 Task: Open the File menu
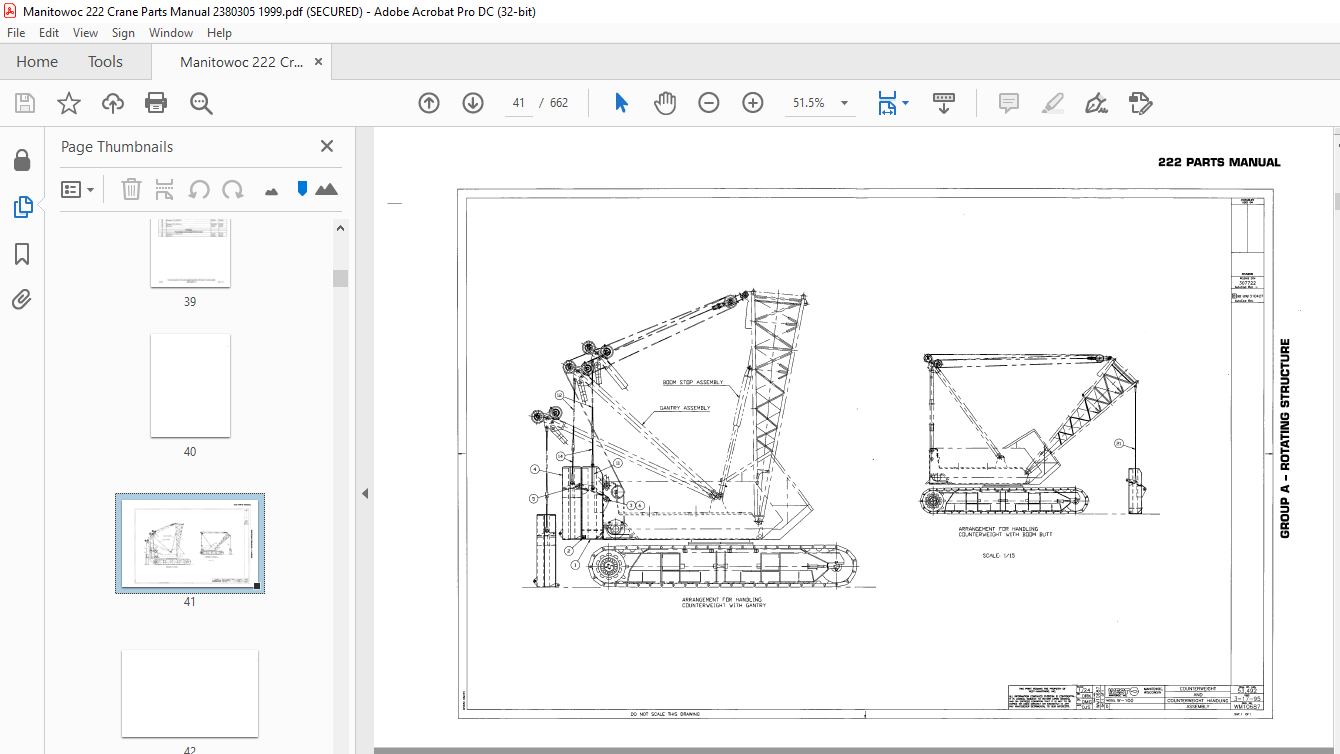16,33
